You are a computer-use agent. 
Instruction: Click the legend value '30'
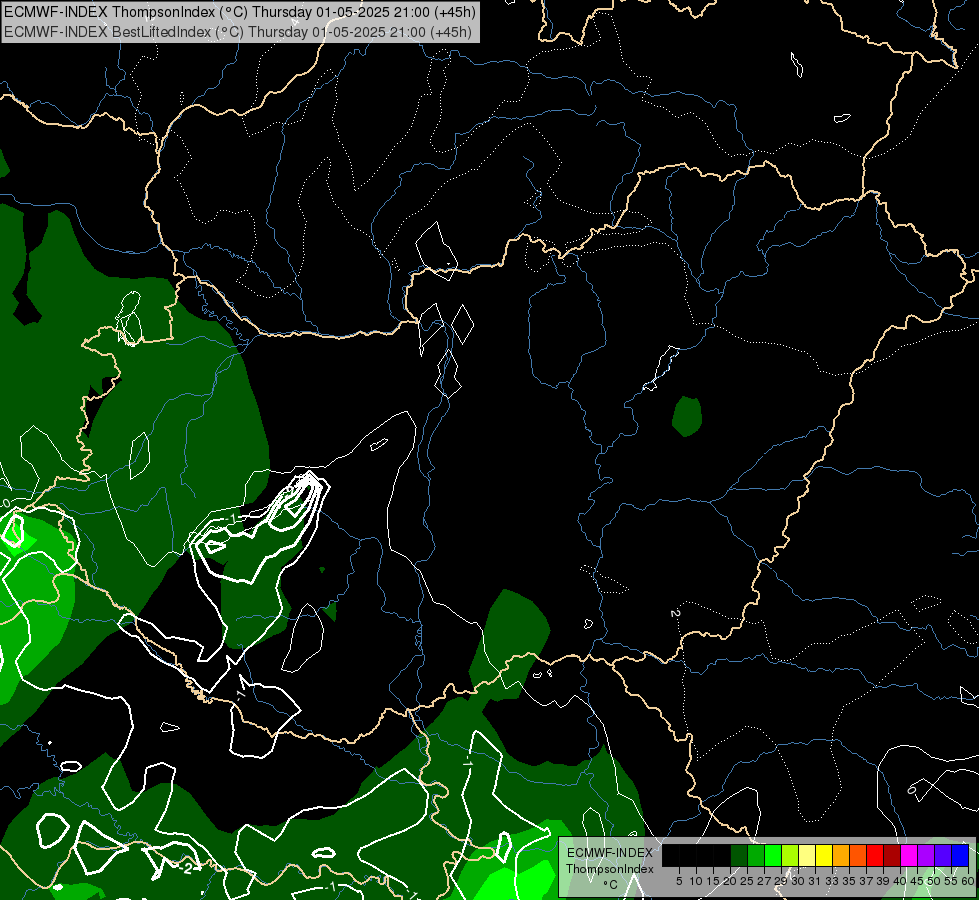point(799,881)
